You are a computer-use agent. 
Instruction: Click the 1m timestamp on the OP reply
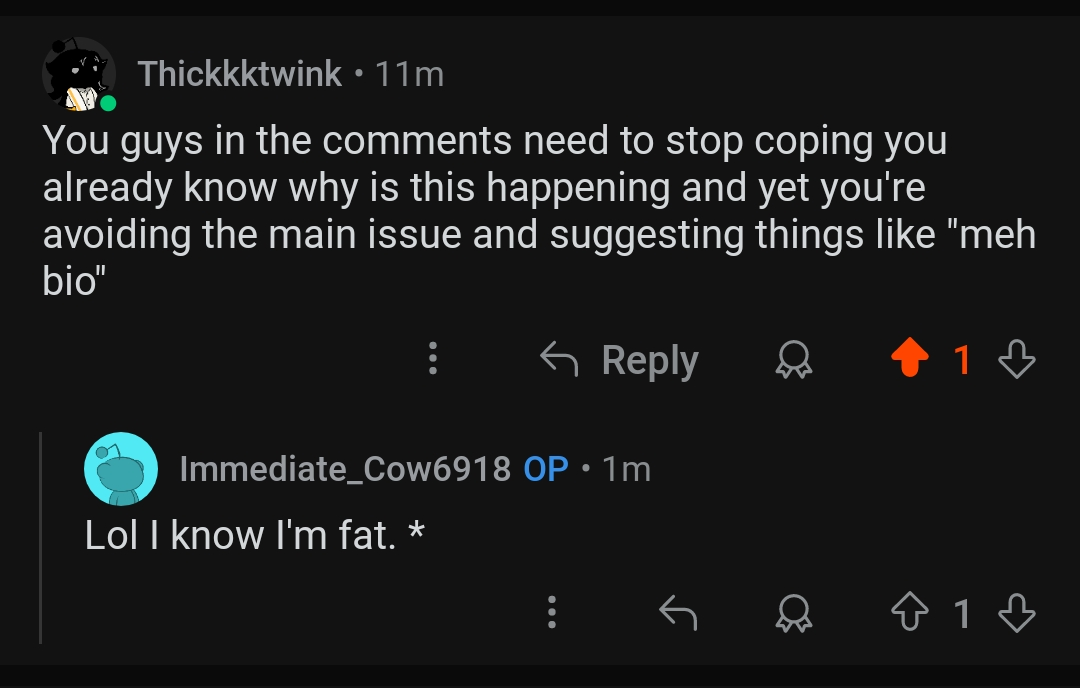pyautogui.click(x=627, y=468)
